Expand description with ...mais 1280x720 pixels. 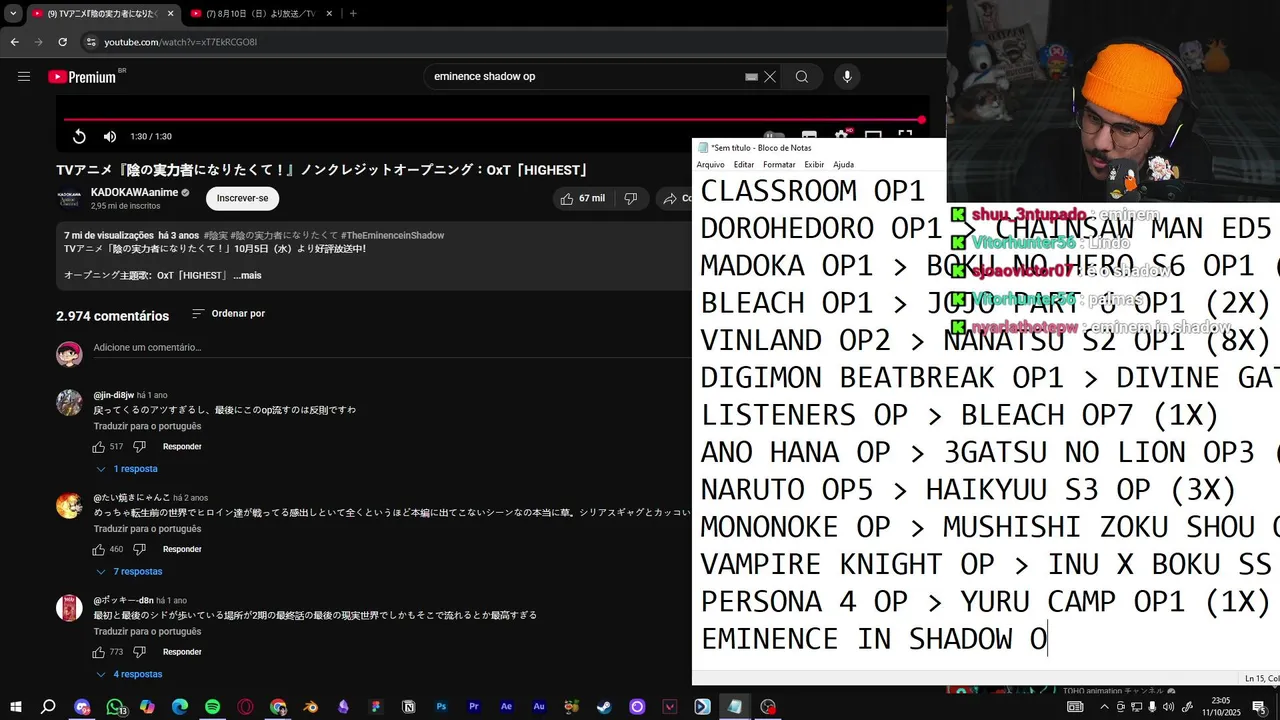(247, 275)
